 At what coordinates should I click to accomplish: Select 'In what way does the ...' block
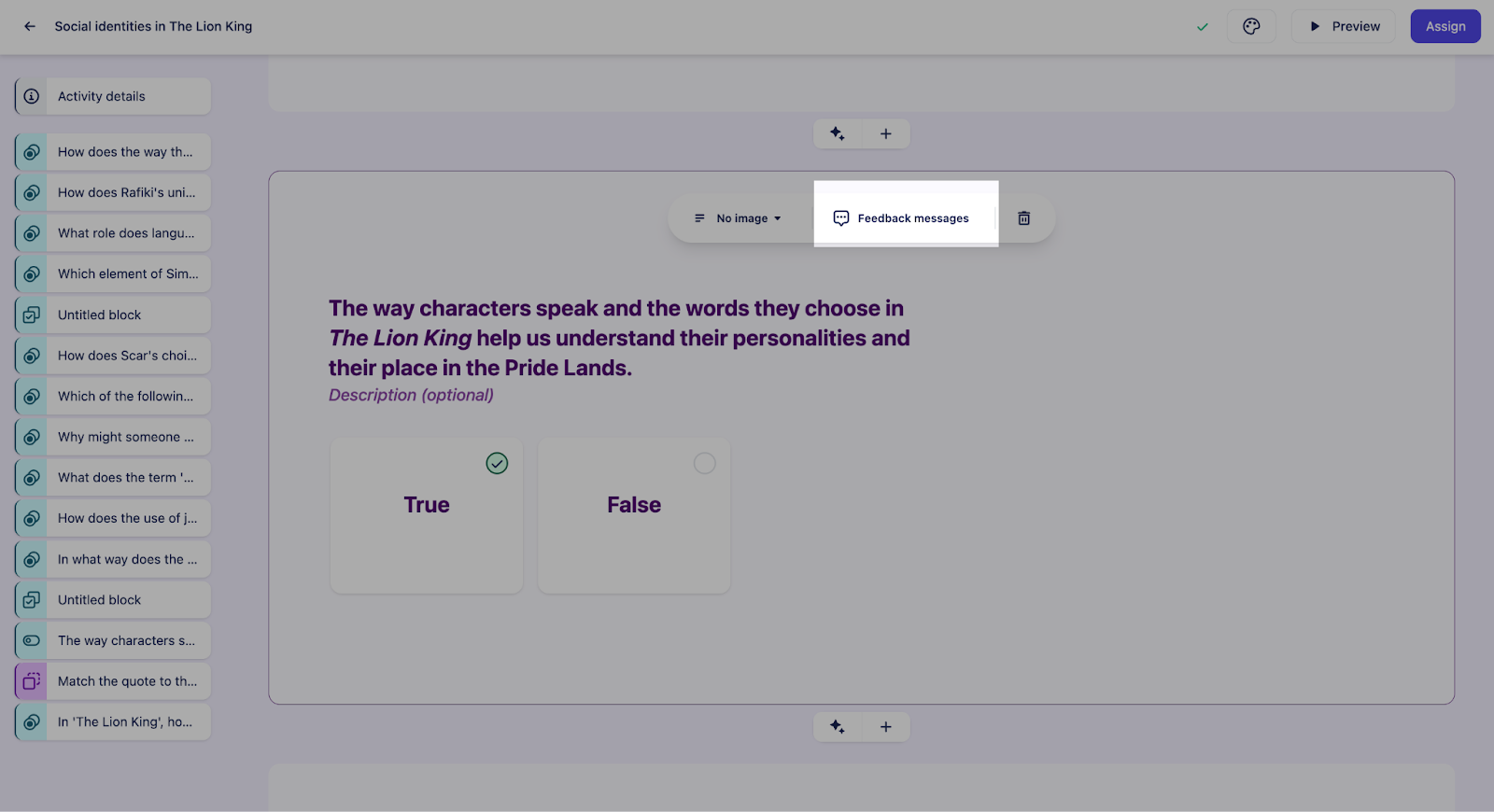click(113, 559)
